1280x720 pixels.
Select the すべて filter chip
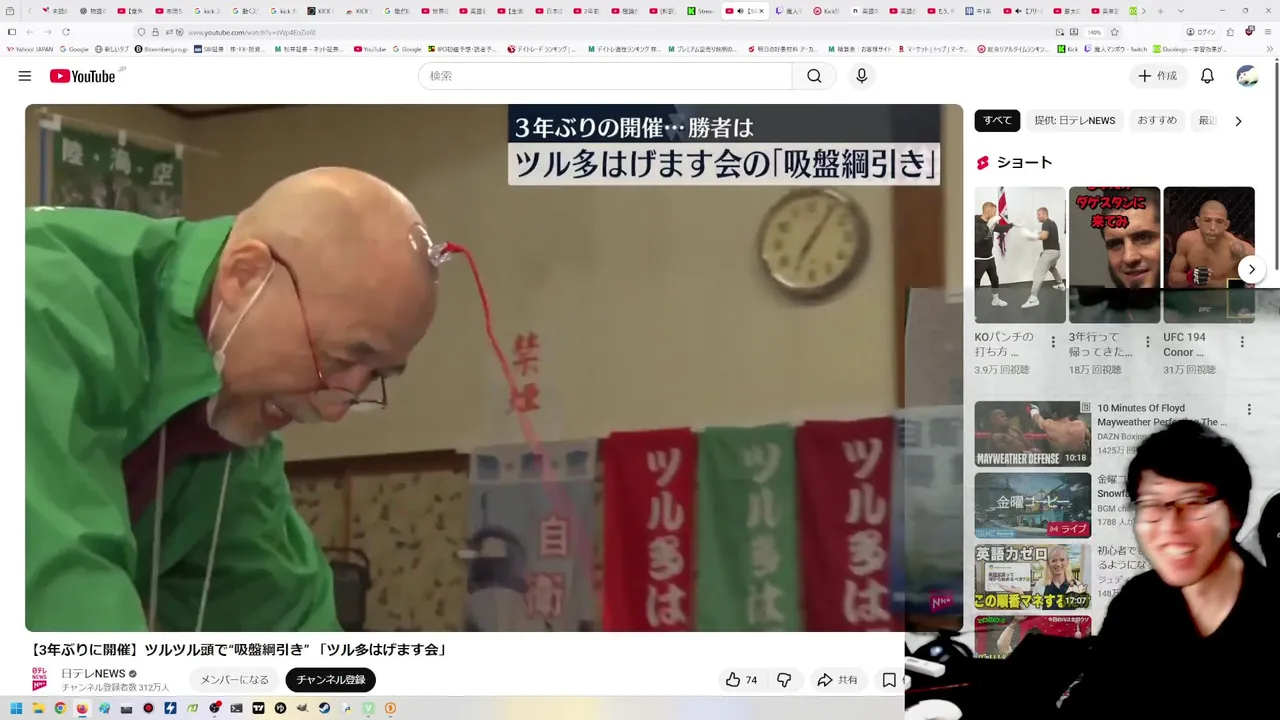pos(997,120)
